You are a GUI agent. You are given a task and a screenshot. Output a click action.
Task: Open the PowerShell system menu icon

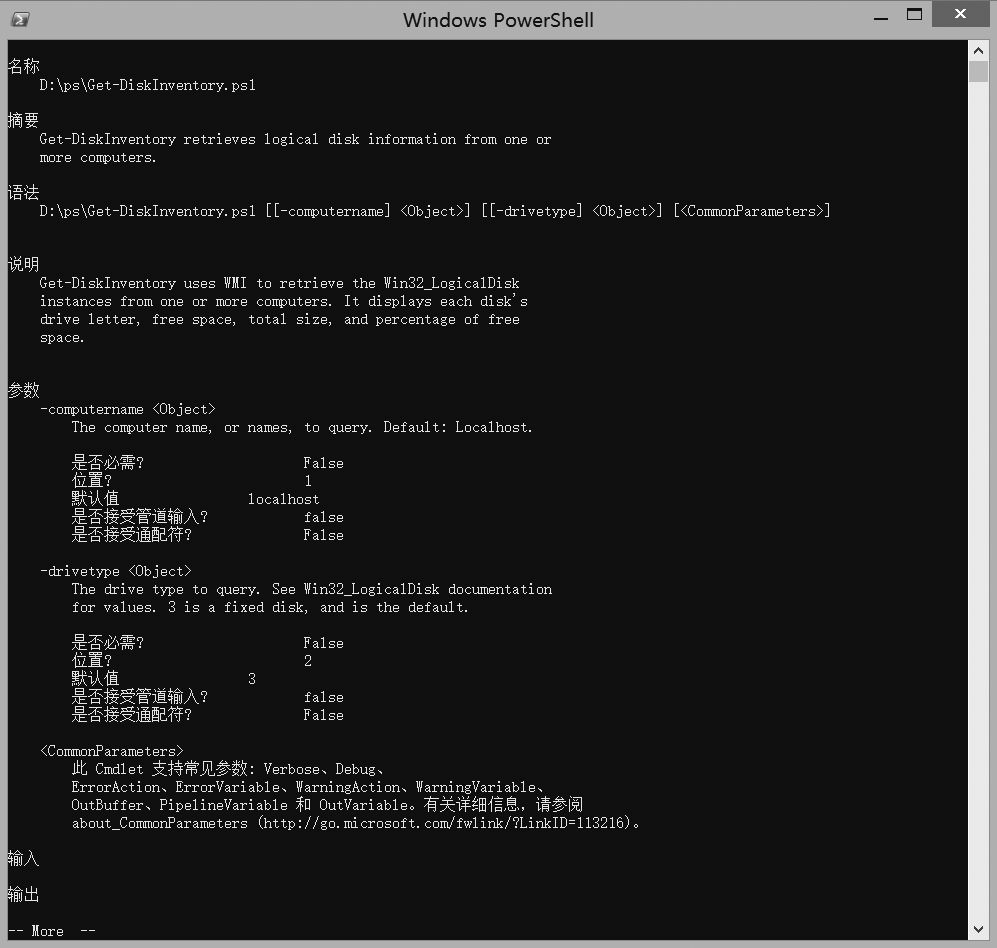click(19, 19)
